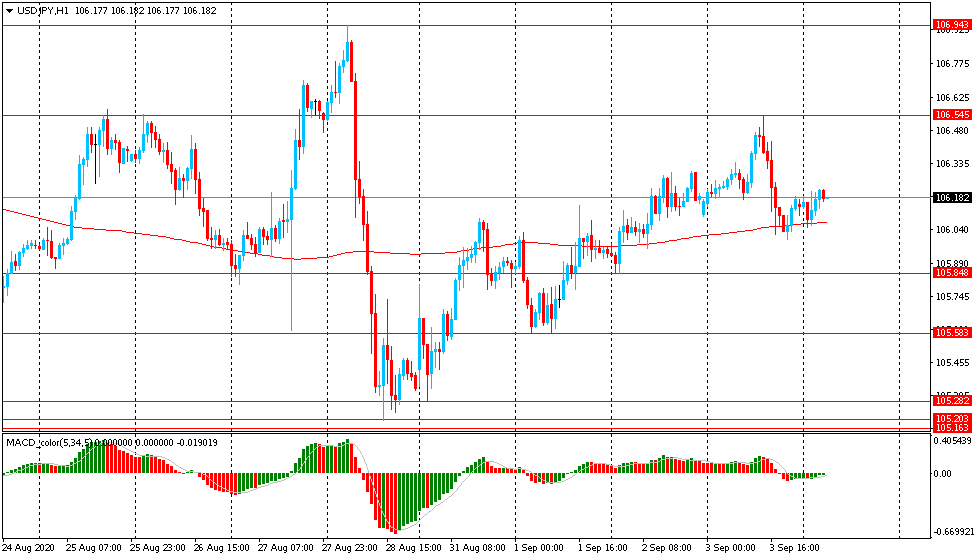976x559 pixels.
Task: Click the triangle arrow beside USDJPY,H1
Action: 9,11
